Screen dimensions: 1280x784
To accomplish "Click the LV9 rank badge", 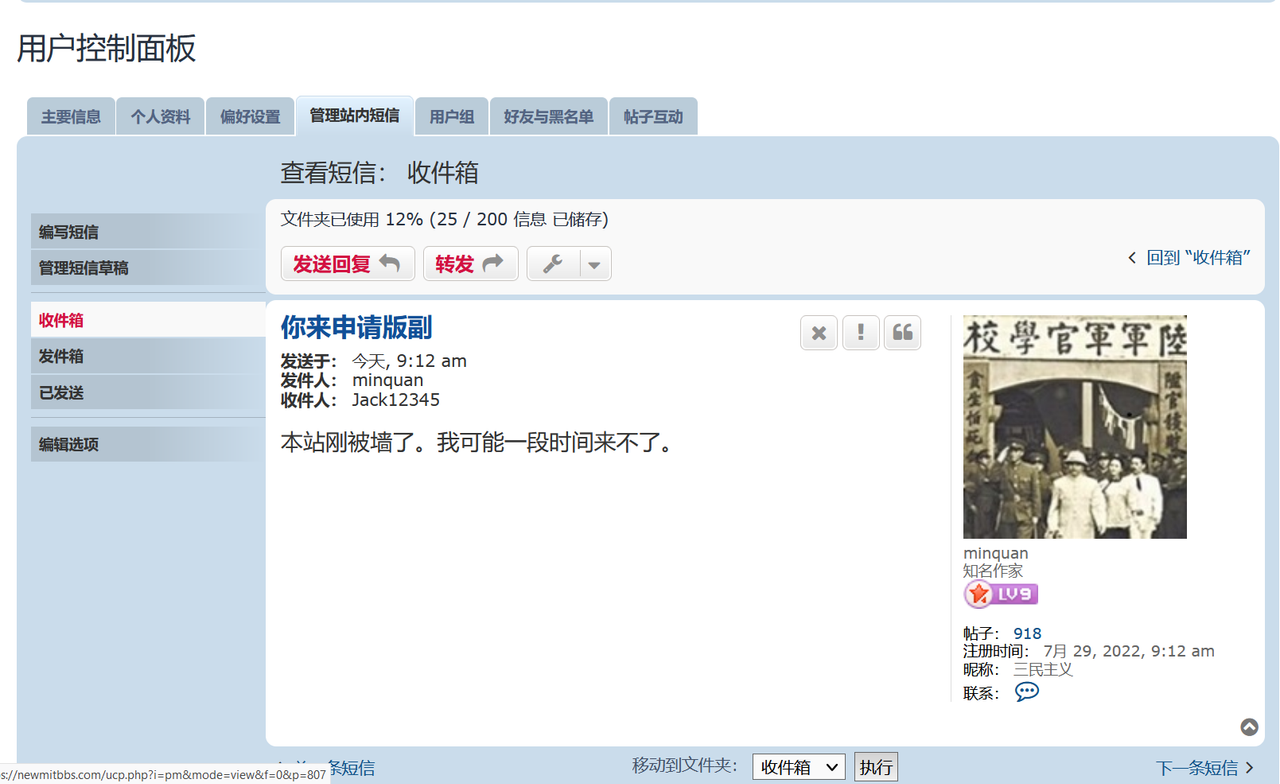I will click(1001, 594).
